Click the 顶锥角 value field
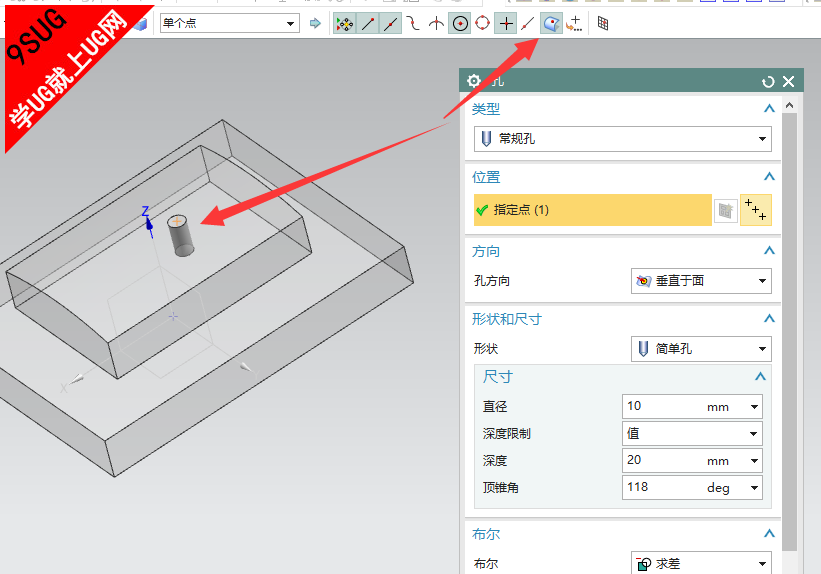This screenshot has height=574, width=821. click(x=663, y=488)
